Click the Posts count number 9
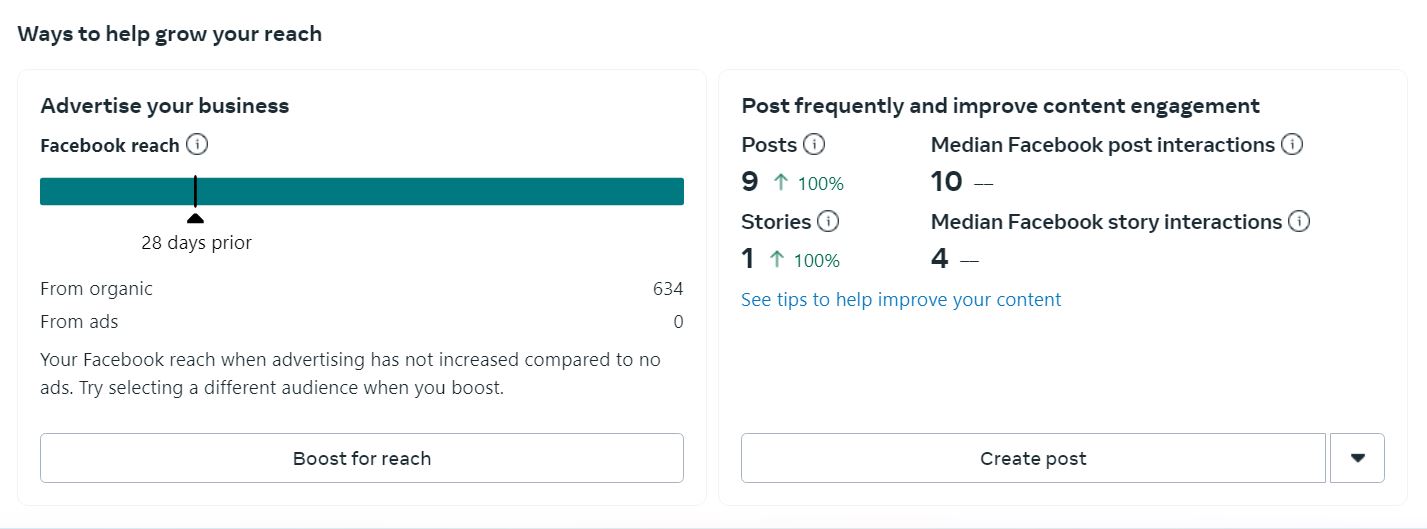The image size is (1427, 529). point(750,182)
